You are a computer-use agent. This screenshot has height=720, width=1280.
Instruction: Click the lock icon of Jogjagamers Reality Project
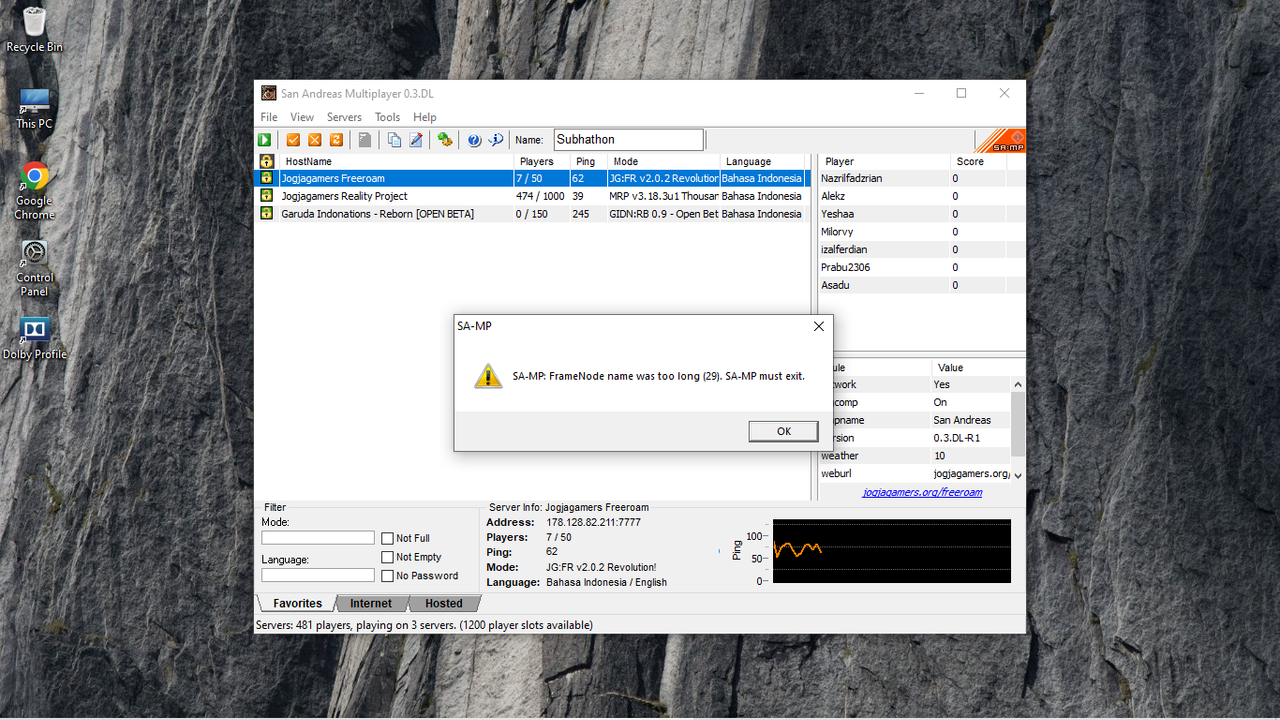pos(267,196)
